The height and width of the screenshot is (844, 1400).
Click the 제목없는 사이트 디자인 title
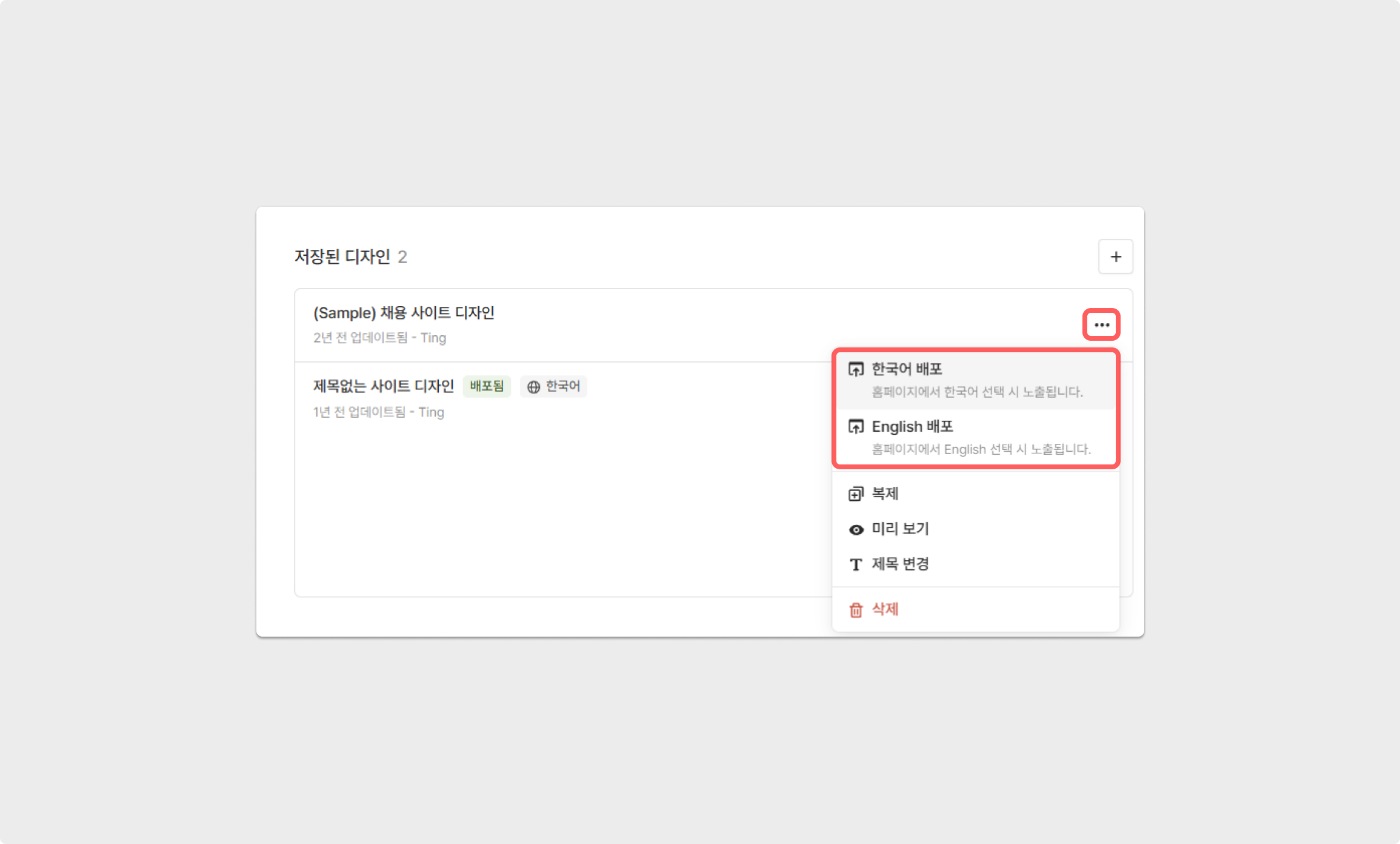(383, 386)
